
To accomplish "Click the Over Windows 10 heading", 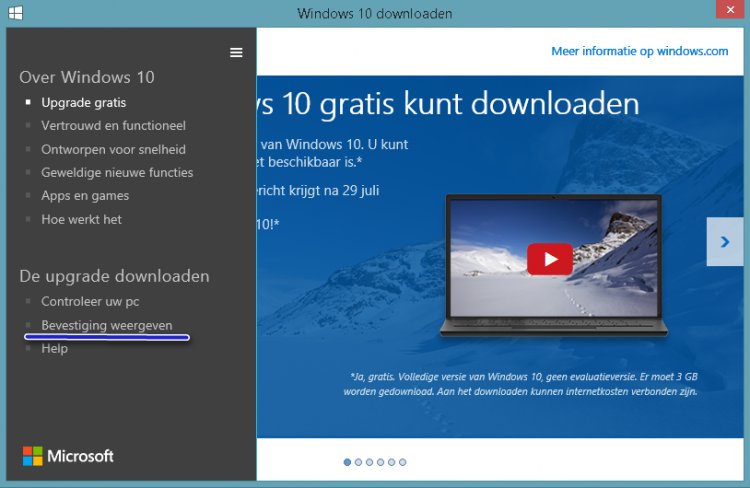I will [87, 77].
